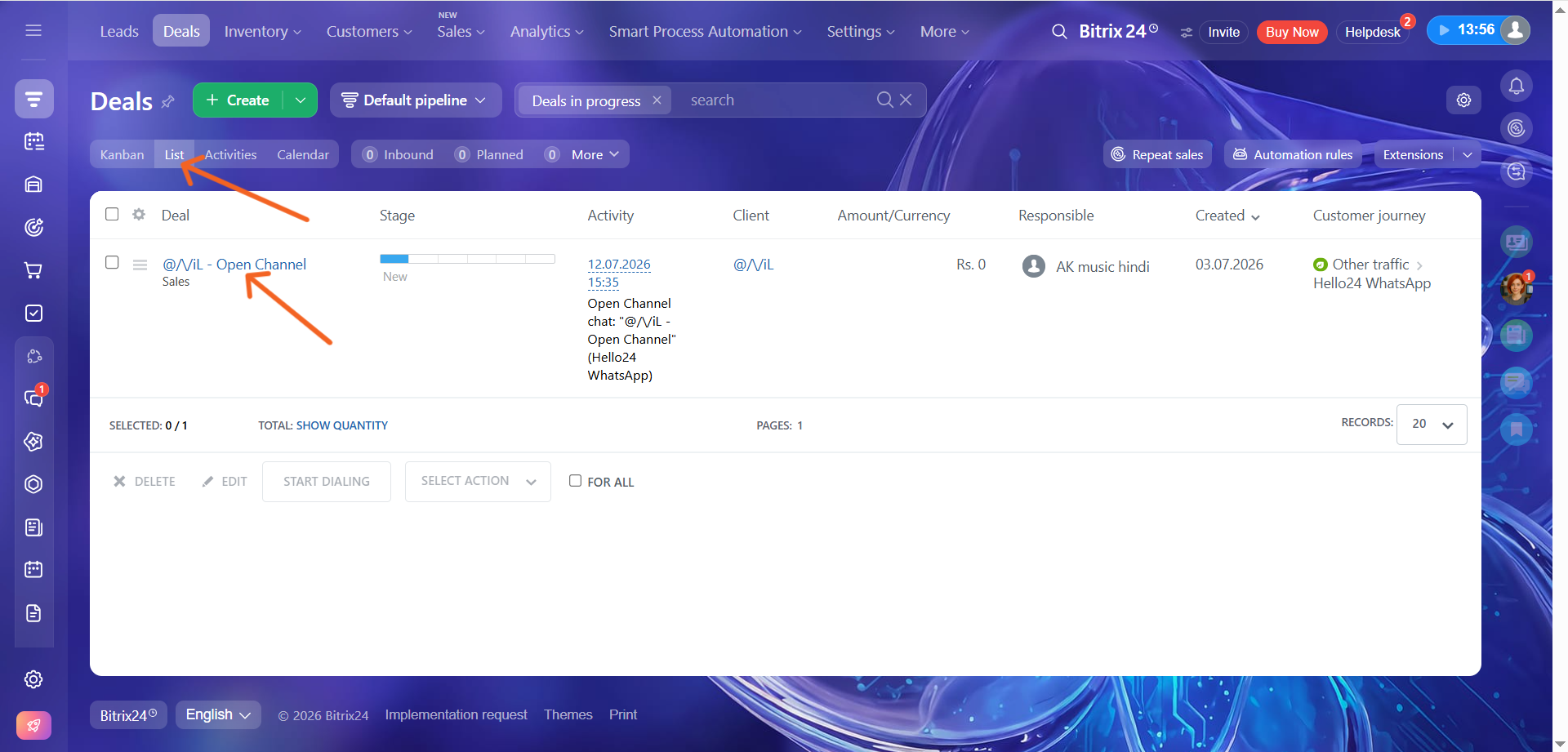Open the red-haired user avatar chat
The width and height of the screenshot is (1568, 752).
(x=1517, y=288)
